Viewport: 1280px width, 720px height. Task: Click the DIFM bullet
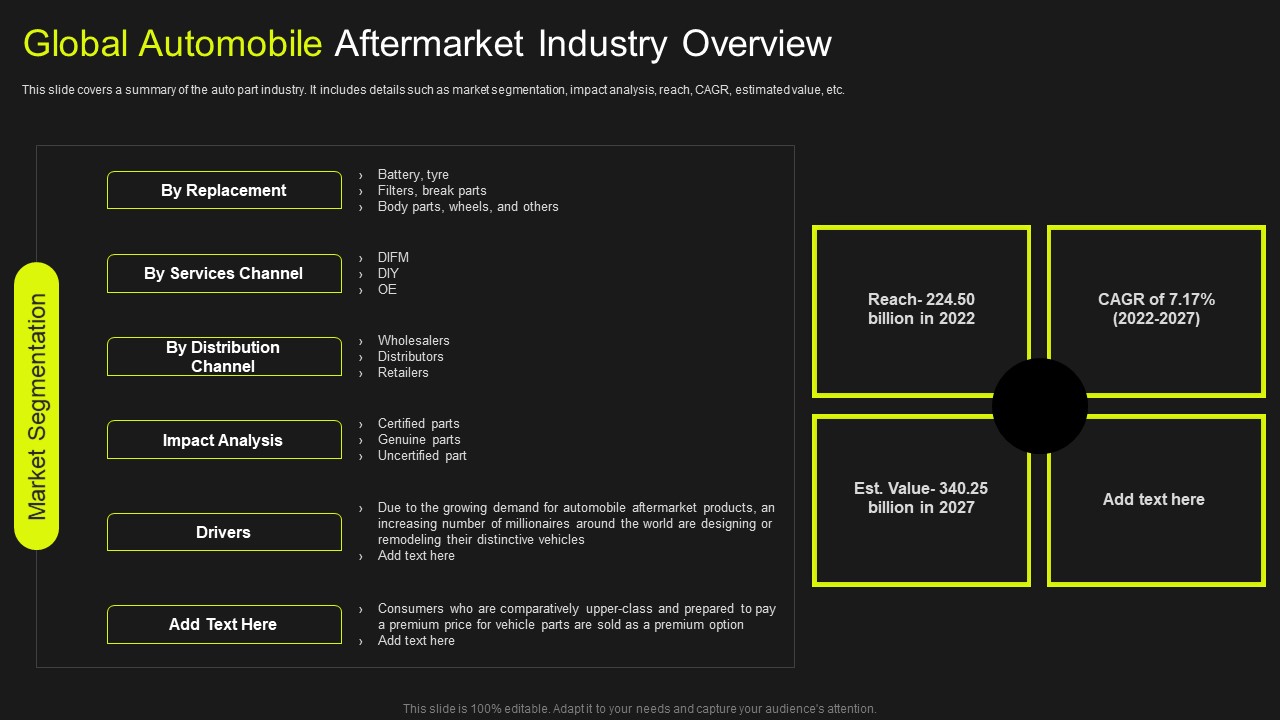click(x=393, y=258)
